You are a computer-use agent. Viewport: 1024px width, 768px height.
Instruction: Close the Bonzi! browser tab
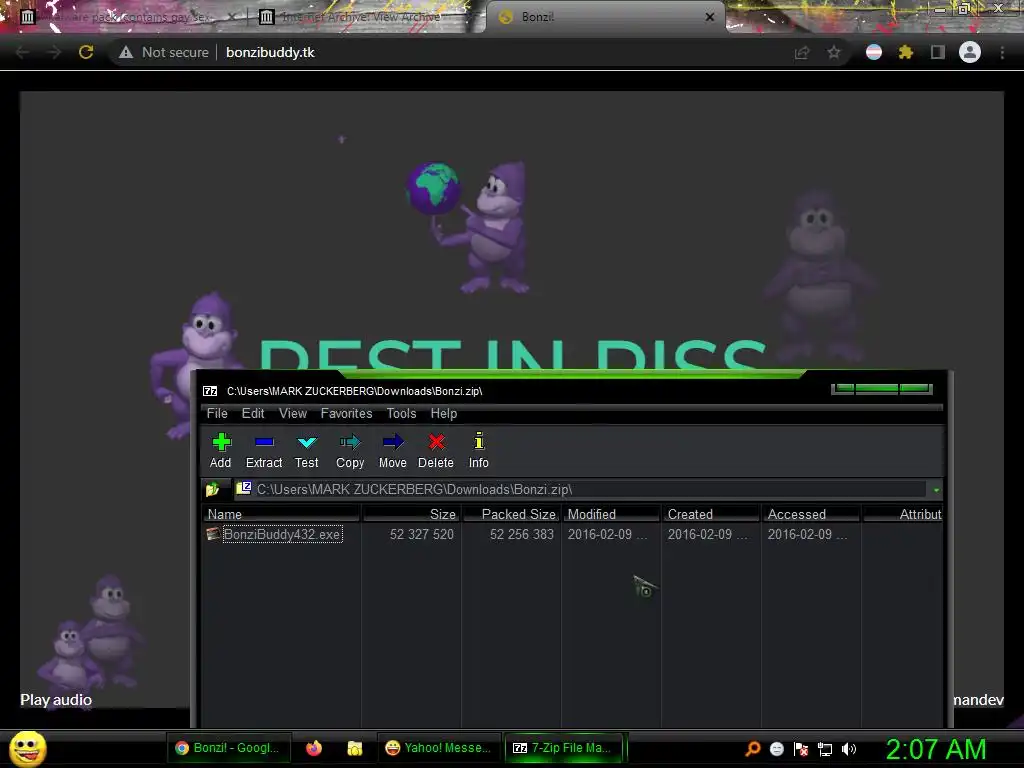click(710, 17)
